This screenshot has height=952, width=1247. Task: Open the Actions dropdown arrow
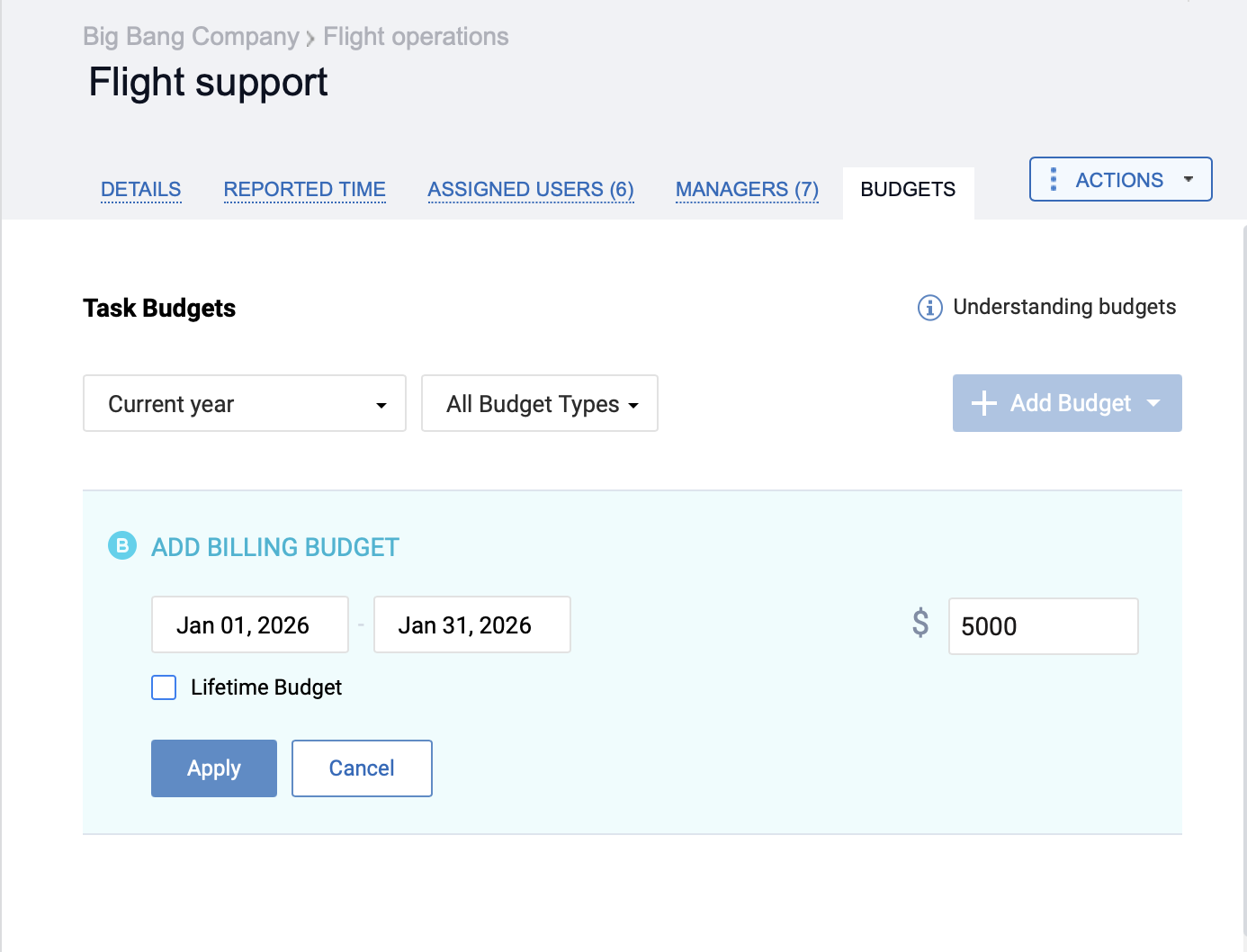click(1188, 179)
